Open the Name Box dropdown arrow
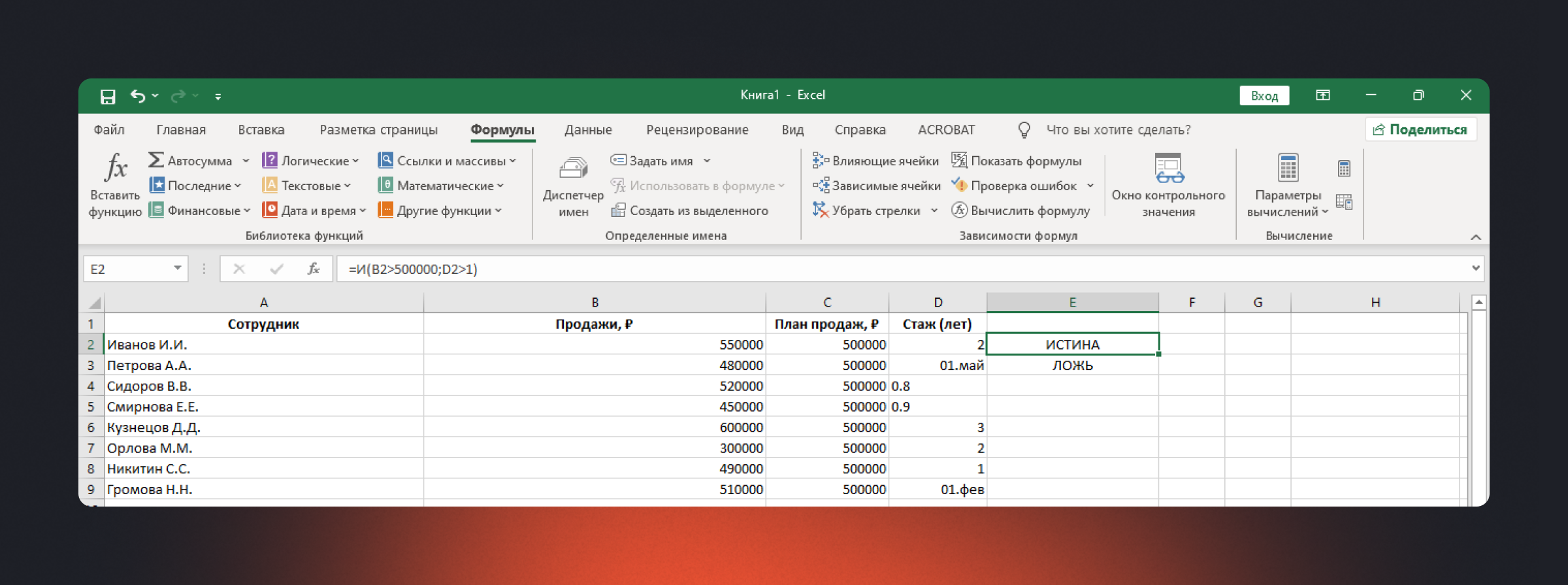The image size is (1568, 585). click(x=177, y=269)
